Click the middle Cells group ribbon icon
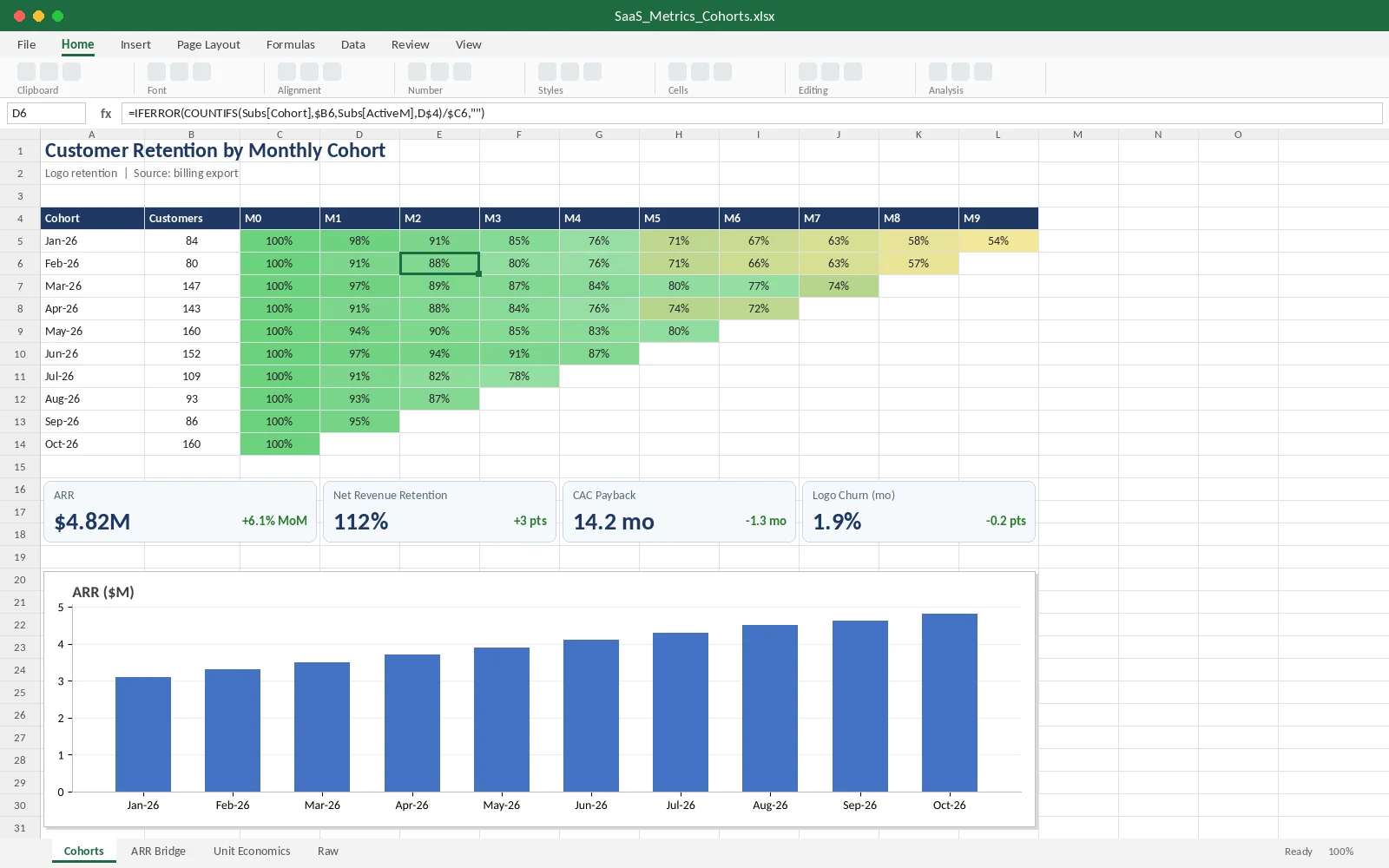This screenshot has height=868, width=1389. (x=701, y=72)
